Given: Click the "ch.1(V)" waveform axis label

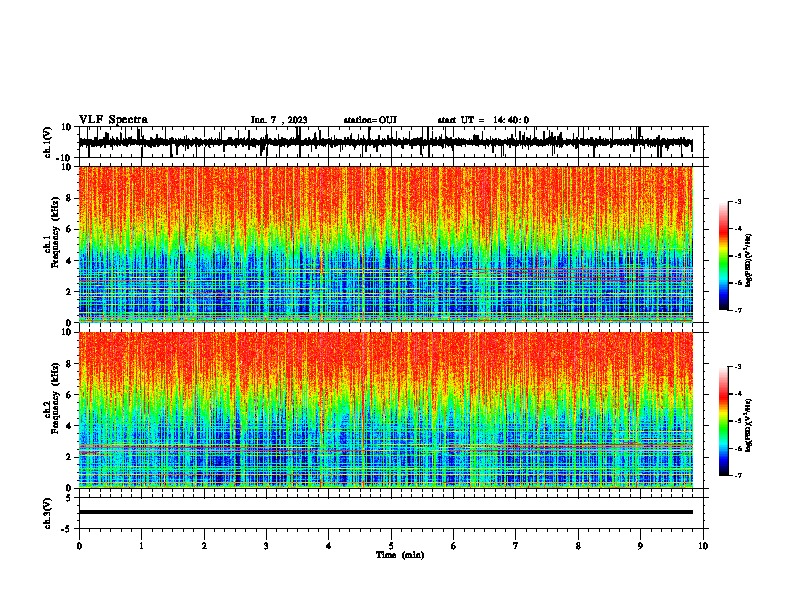Looking at the screenshot, I should (49, 142).
